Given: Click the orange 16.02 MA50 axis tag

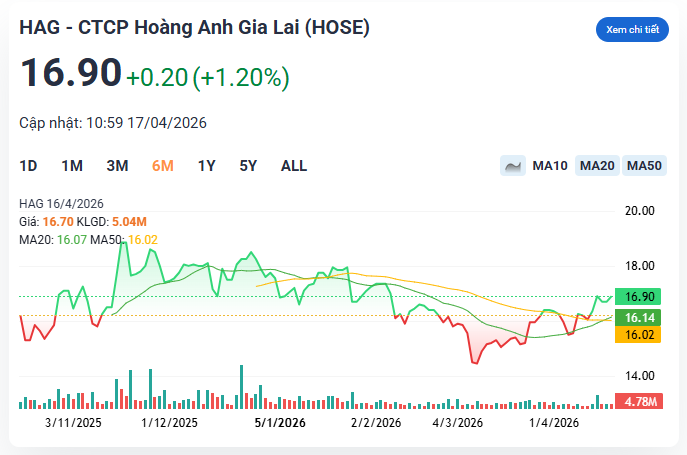Looking at the screenshot, I should point(639,335).
